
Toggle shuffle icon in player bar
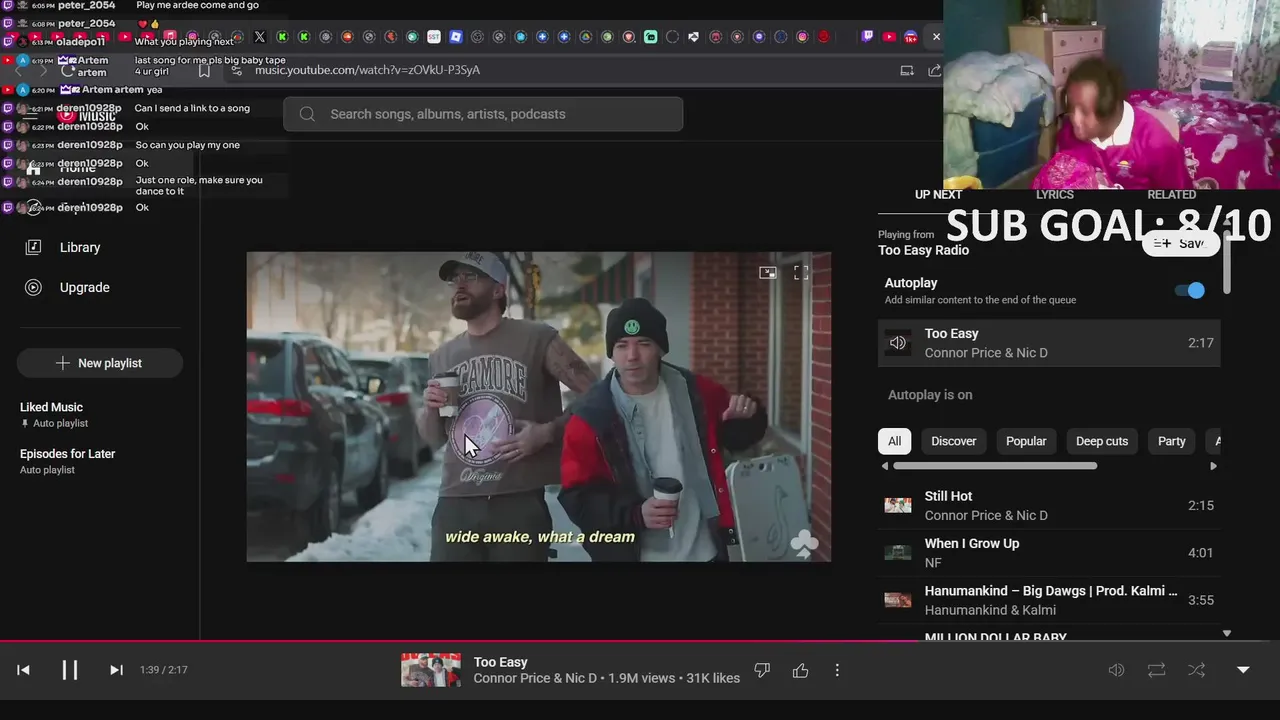coord(1196,670)
